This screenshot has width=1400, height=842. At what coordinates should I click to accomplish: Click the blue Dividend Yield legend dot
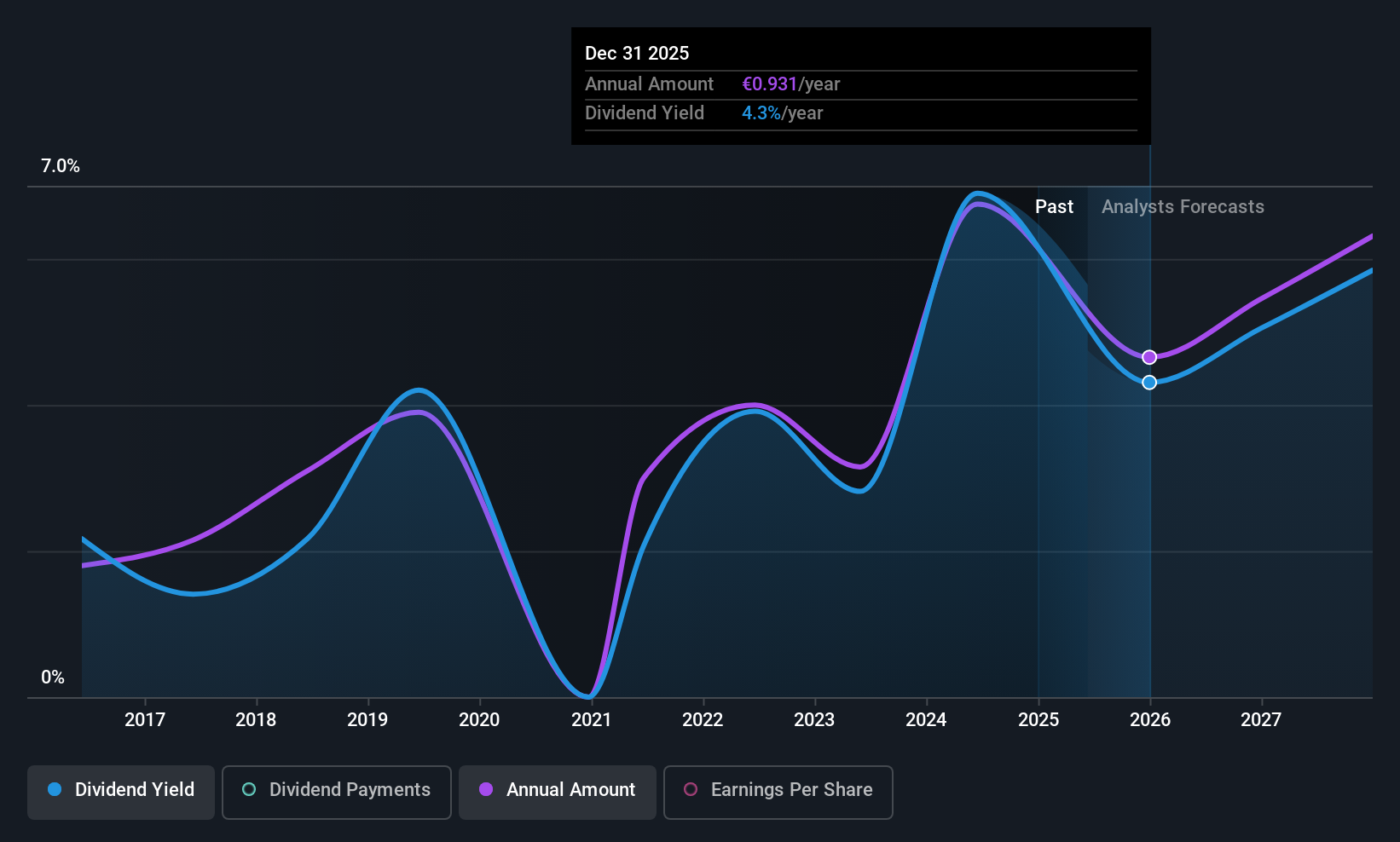tap(55, 790)
